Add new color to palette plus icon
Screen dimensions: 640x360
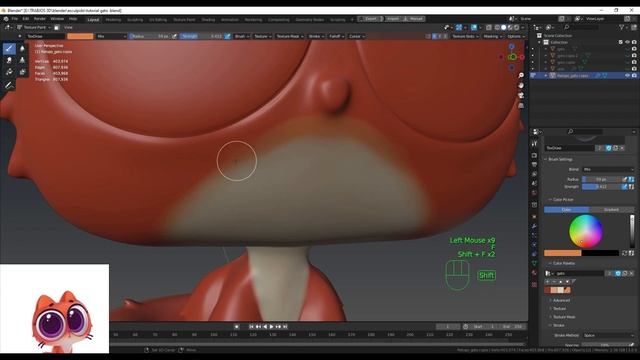(x=547, y=282)
